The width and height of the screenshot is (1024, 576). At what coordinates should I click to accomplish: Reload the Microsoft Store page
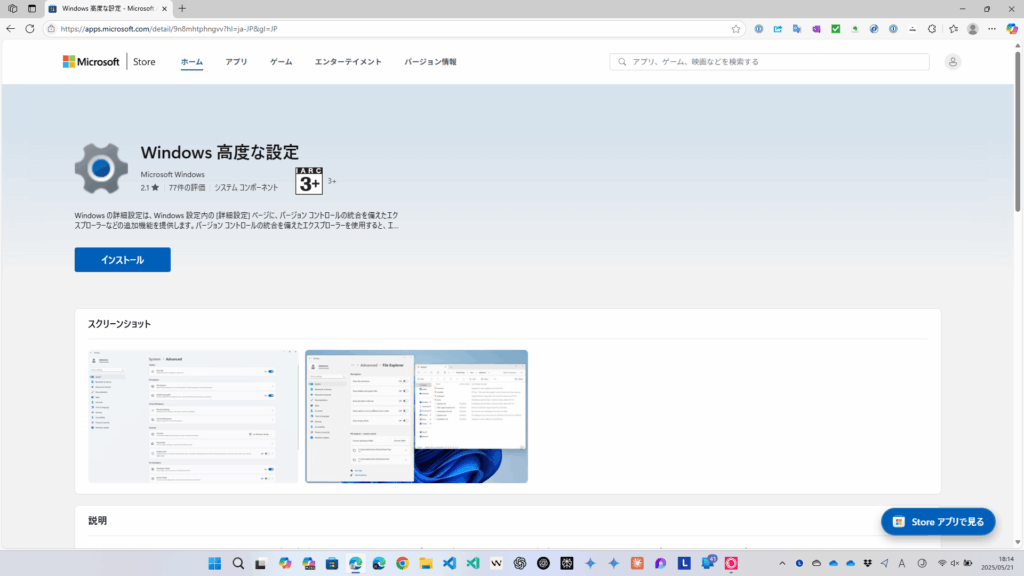coord(30,29)
